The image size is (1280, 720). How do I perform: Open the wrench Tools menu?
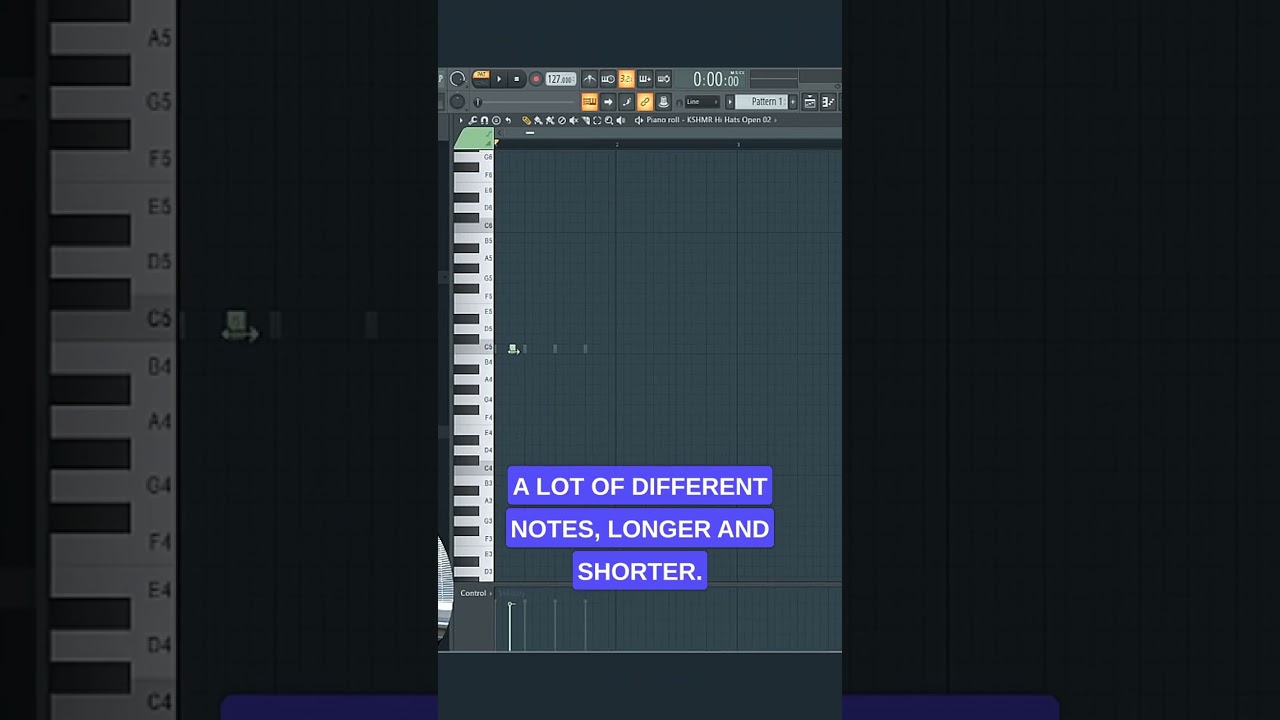[473, 120]
